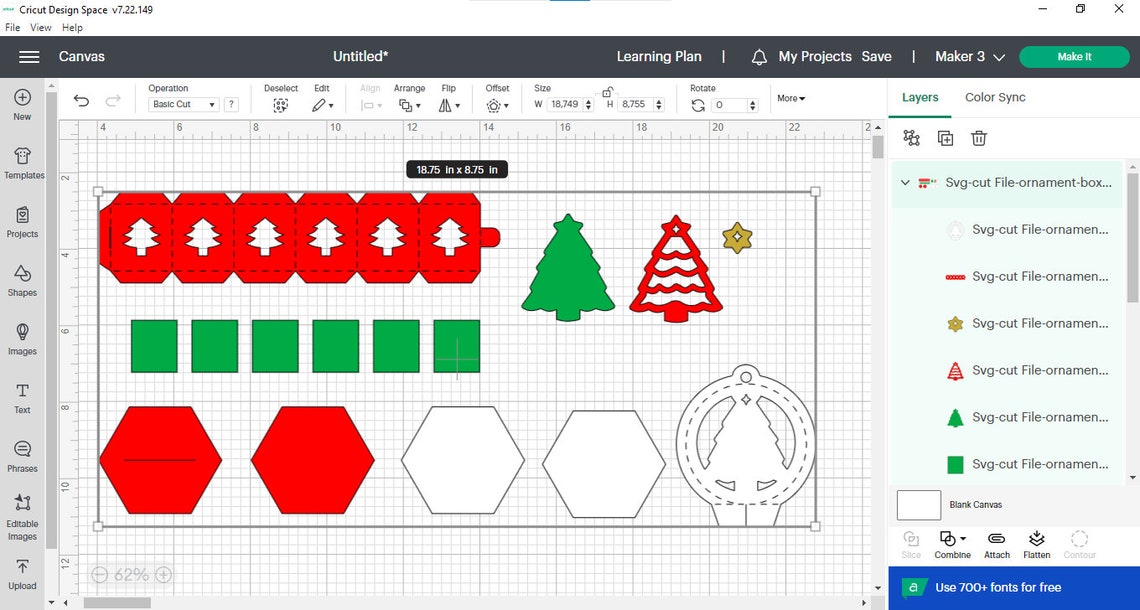Click the Deselect icon
1140x610 pixels.
tap(281, 105)
